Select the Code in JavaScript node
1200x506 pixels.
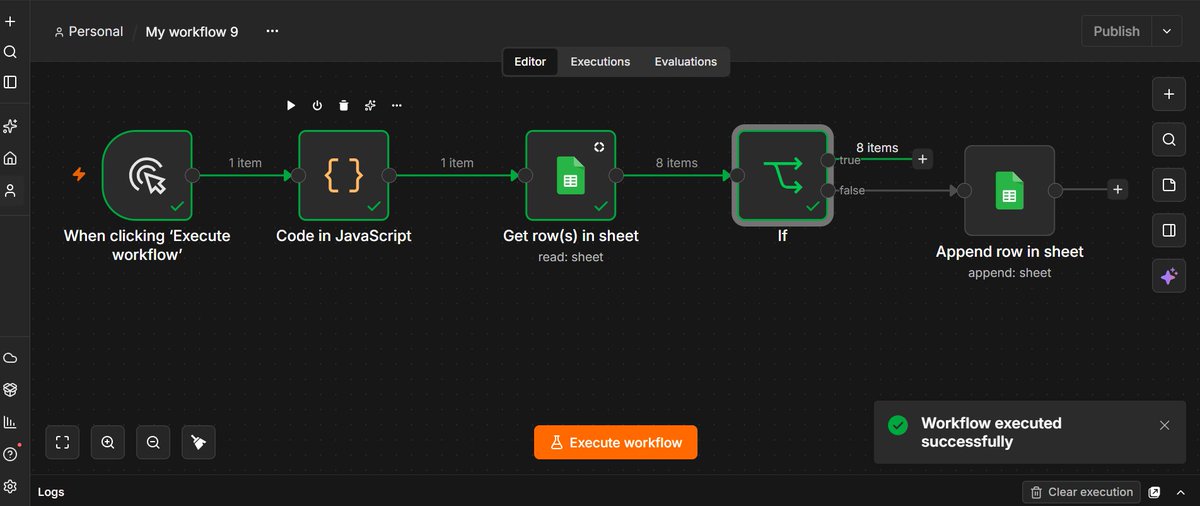tap(344, 174)
